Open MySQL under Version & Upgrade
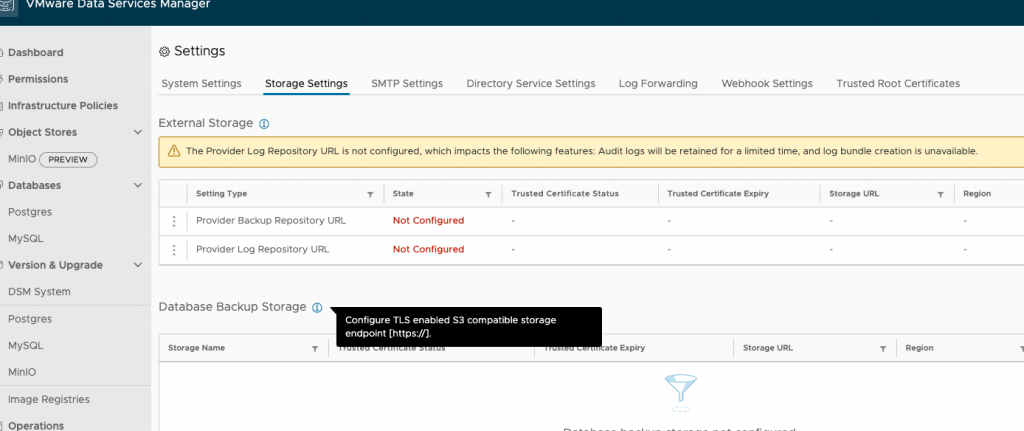The height and width of the screenshot is (431, 1024). (25, 345)
